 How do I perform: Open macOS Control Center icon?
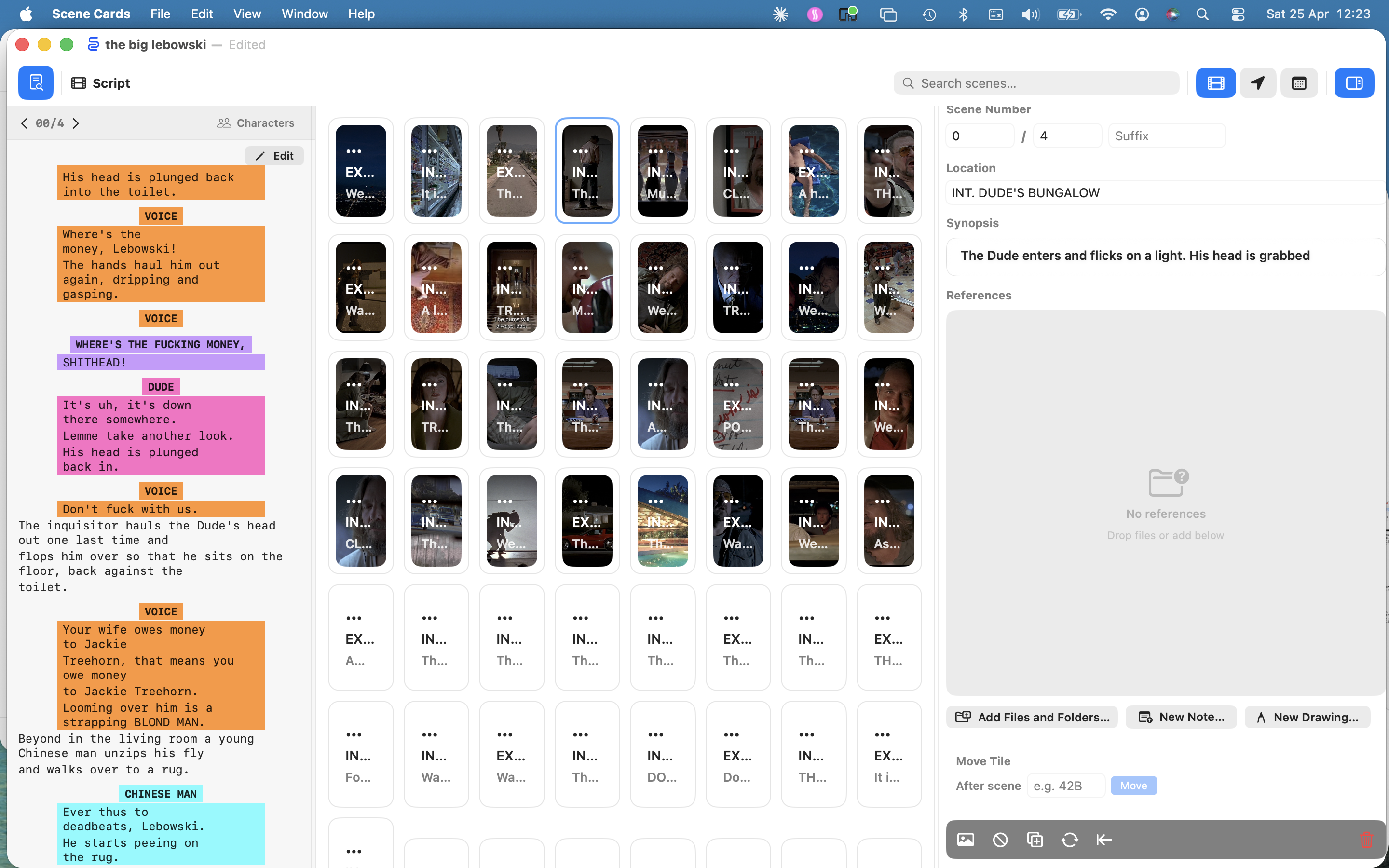click(x=1238, y=14)
